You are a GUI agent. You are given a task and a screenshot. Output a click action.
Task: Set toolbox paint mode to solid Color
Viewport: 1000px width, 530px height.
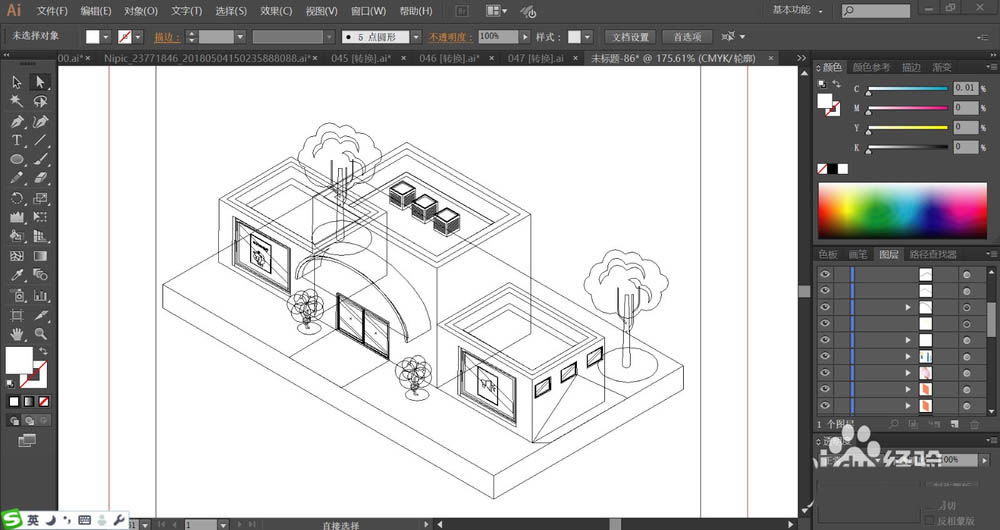tap(14, 401)
